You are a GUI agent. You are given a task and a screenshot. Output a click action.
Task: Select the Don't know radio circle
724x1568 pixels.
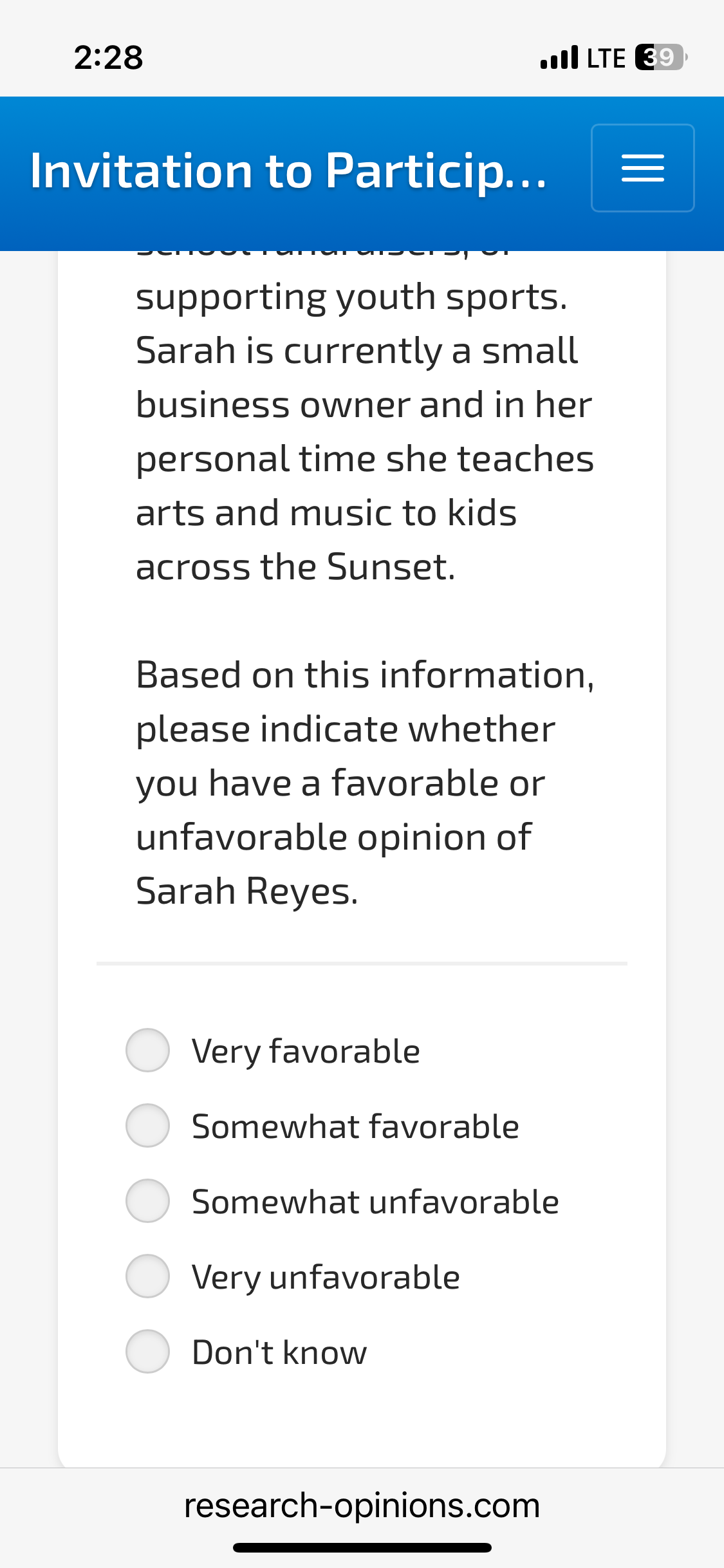[x=148, y=1352]
